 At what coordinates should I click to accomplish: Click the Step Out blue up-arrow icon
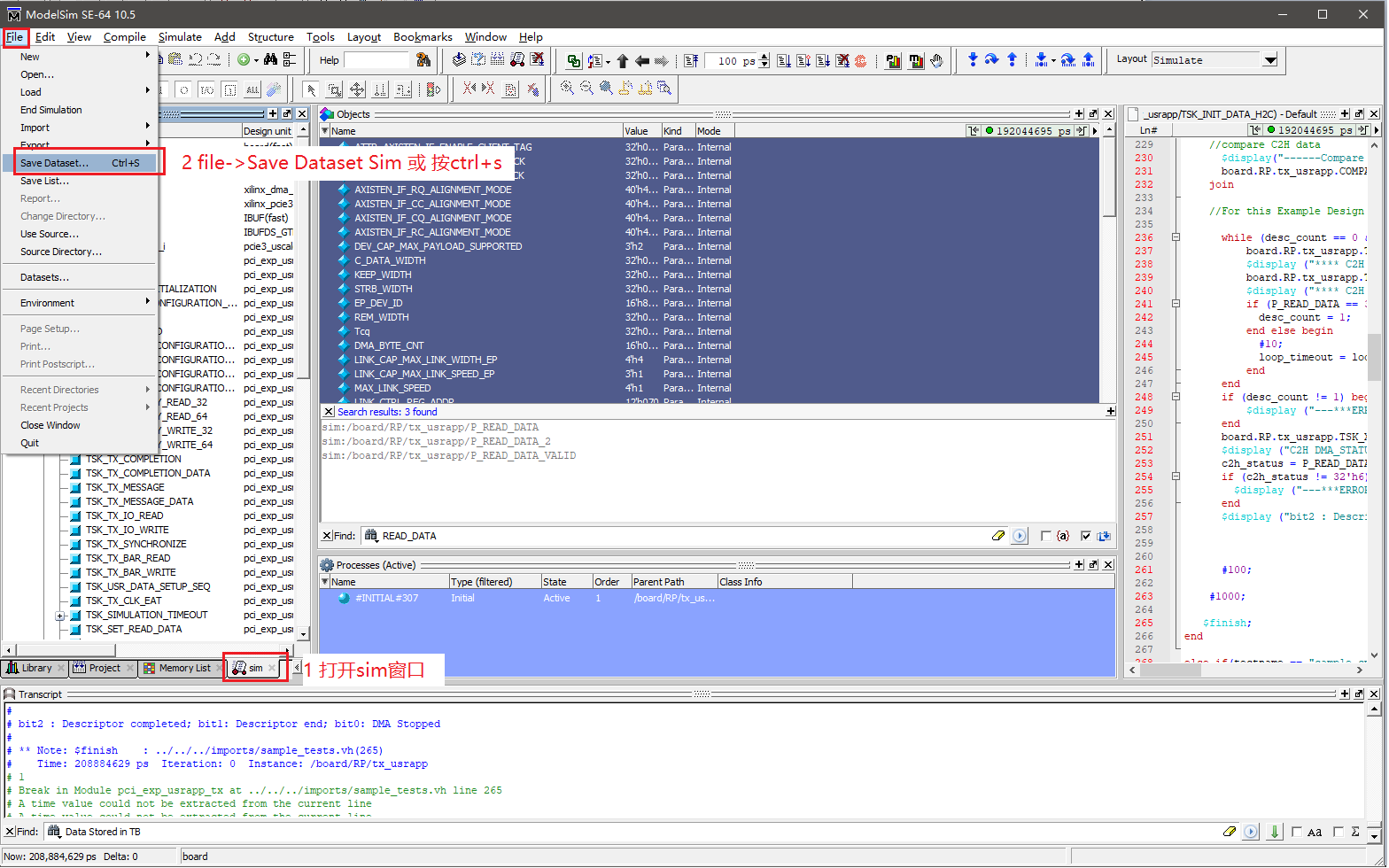[x=1012, y=59]
